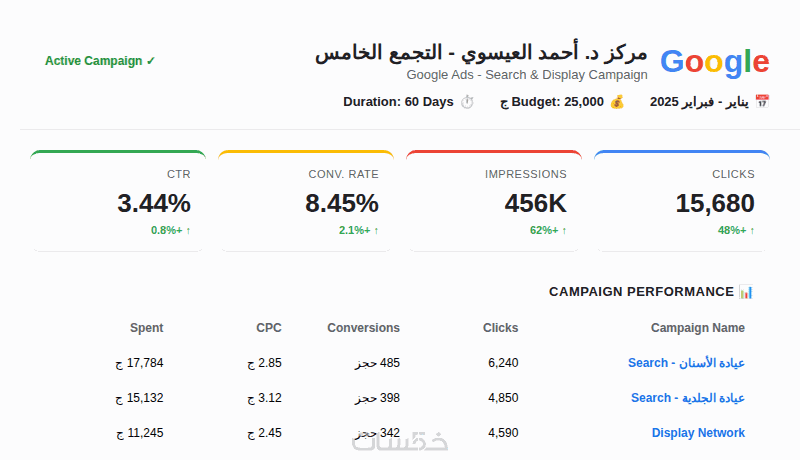This screenshot has width=800, height=460.
Task: Select the Clicks metric card
Action: coord(682,201)
